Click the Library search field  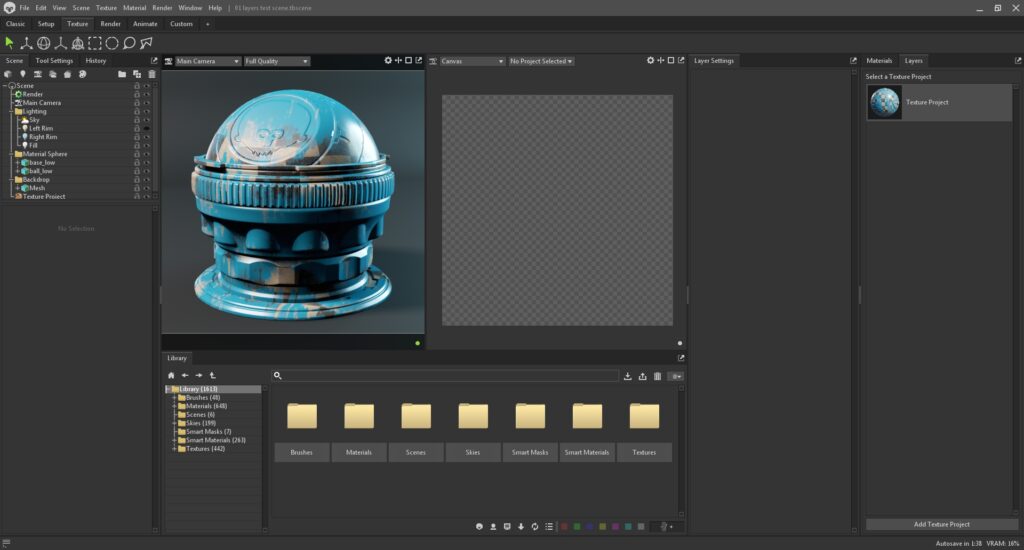click(x=450, y=376)
